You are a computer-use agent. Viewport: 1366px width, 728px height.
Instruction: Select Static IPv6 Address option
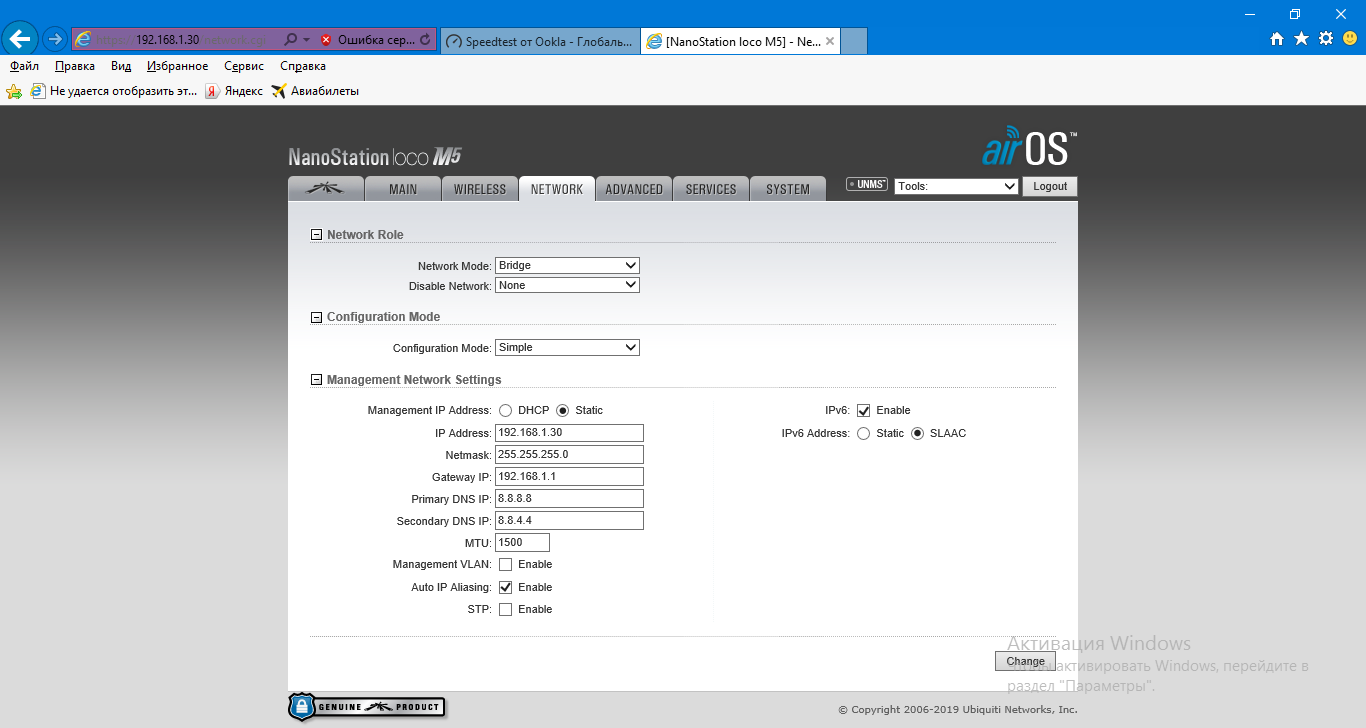point(864,434)
